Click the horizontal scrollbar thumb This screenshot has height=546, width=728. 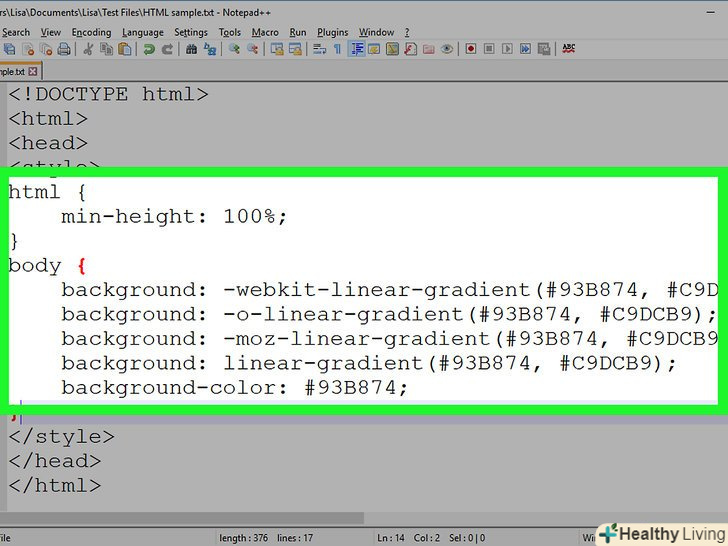pos(182,518)
